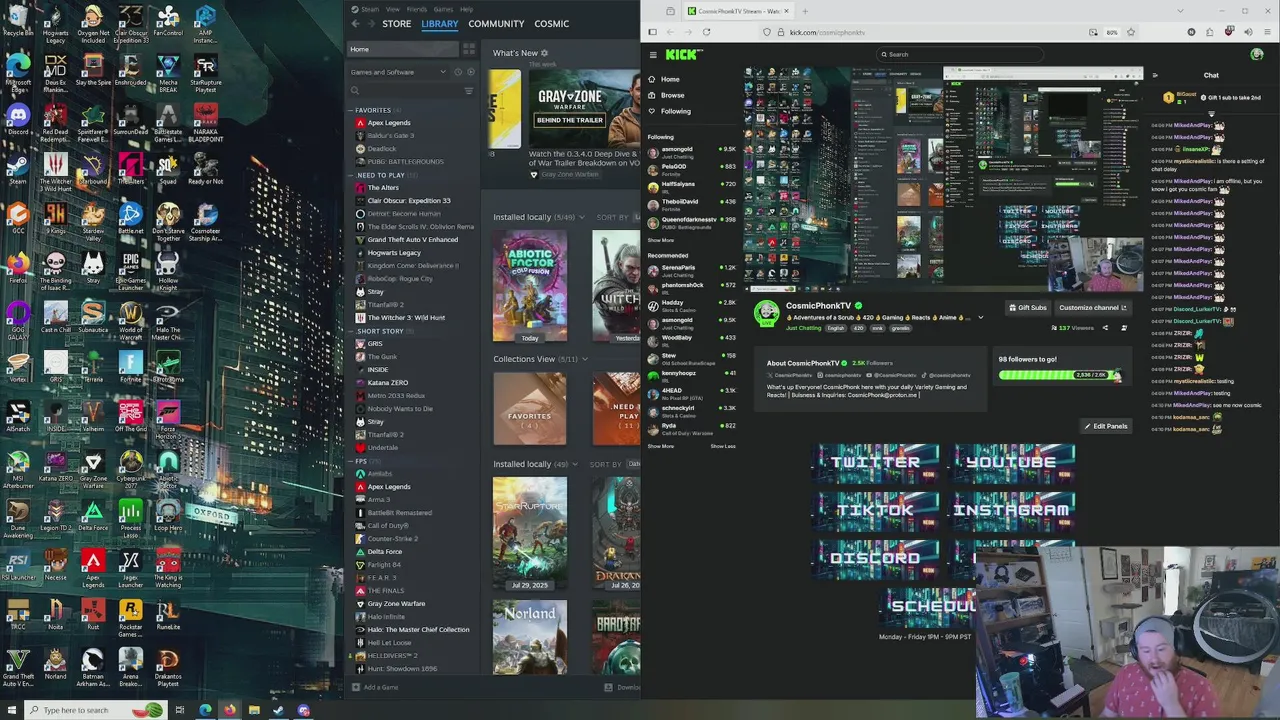Click the Windows Start button
The width and height of the screenshot is (1280, 720).
11,710
